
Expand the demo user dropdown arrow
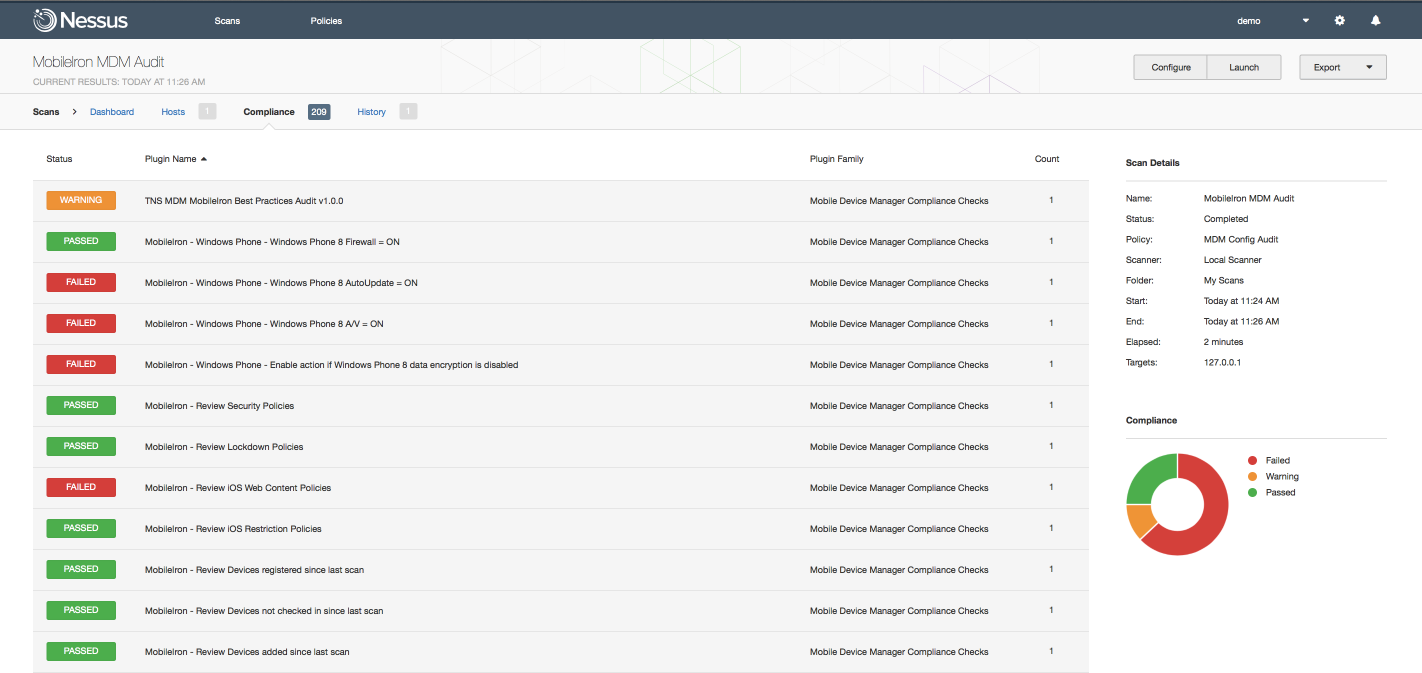[x=1306, y=21]
